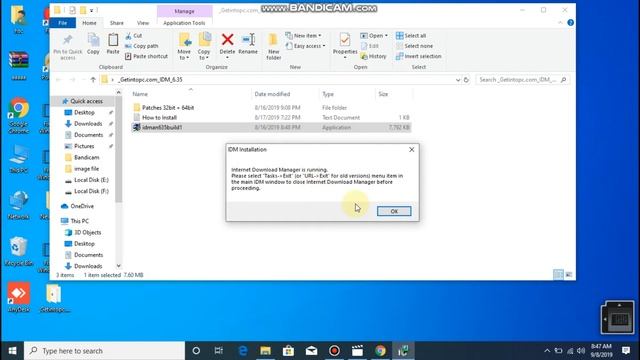Open AnyDesk desktop icon
640x360 pixels.
18,298
